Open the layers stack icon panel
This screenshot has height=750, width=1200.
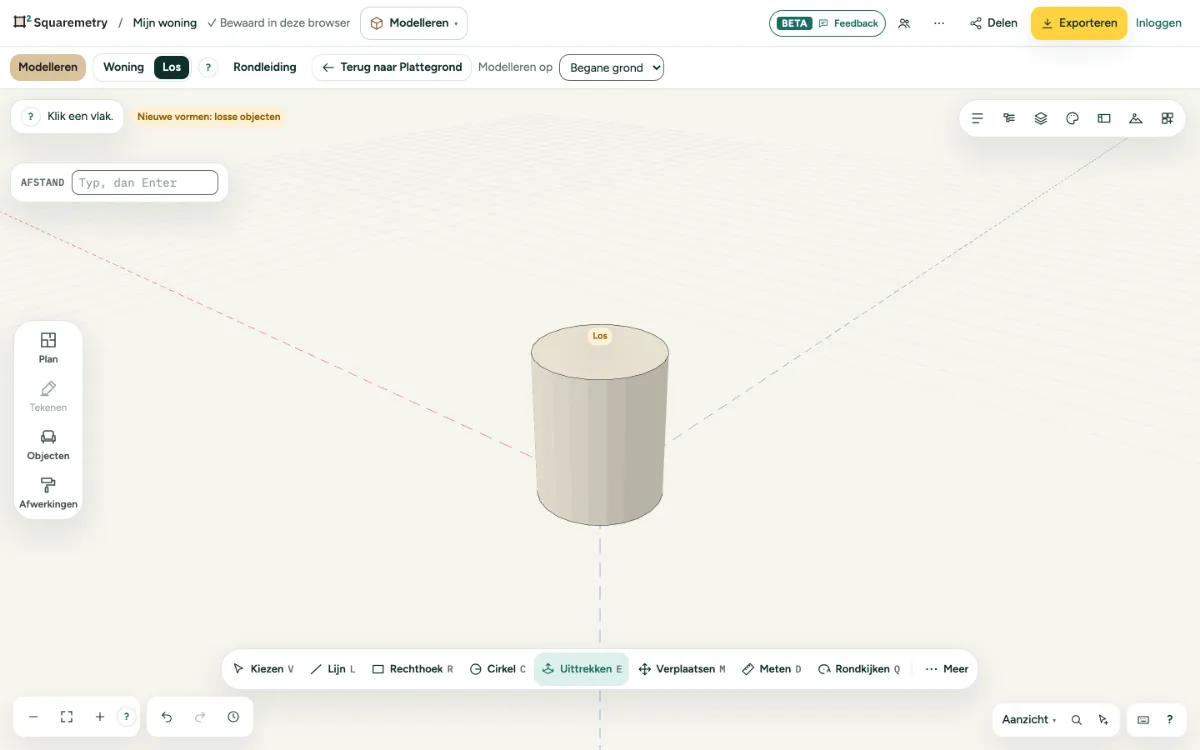1041,118
